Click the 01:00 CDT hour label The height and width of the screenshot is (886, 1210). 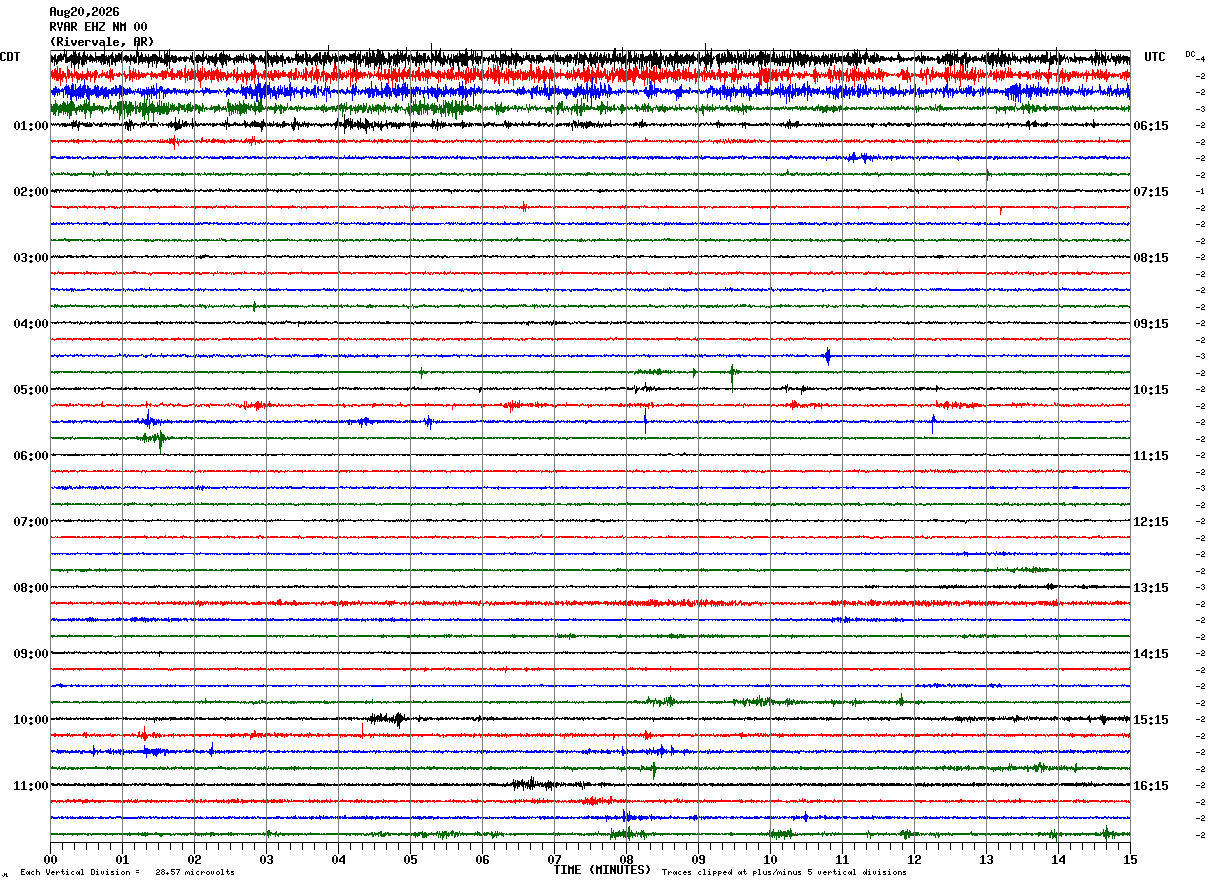pyautogui.click(x=31, y=126)
